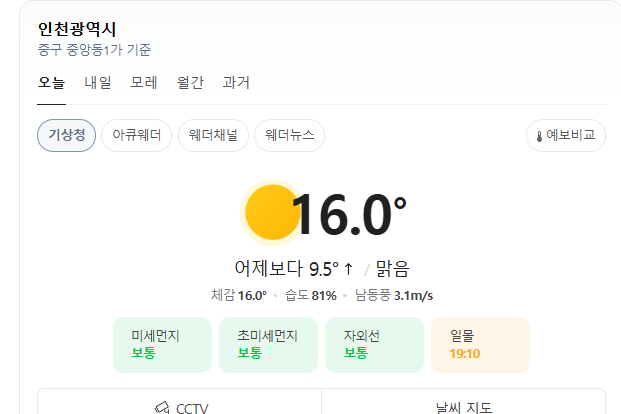Open the 모레 forecast tab

click(x=144, y=83)
